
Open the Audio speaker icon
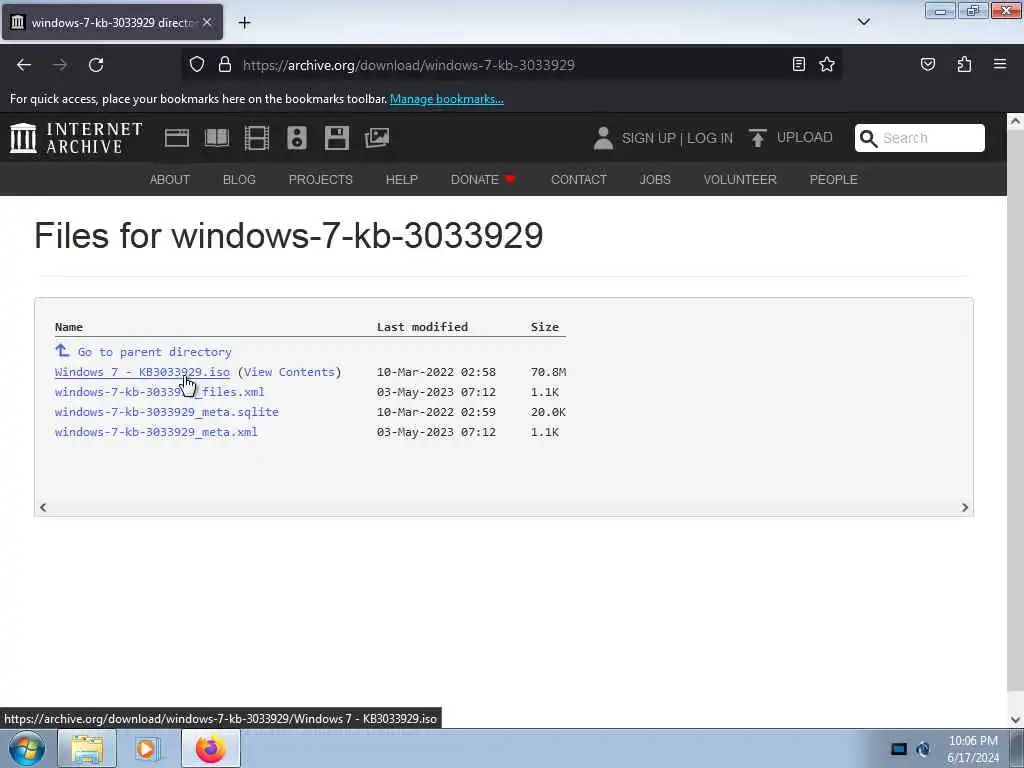coord(296,138)
